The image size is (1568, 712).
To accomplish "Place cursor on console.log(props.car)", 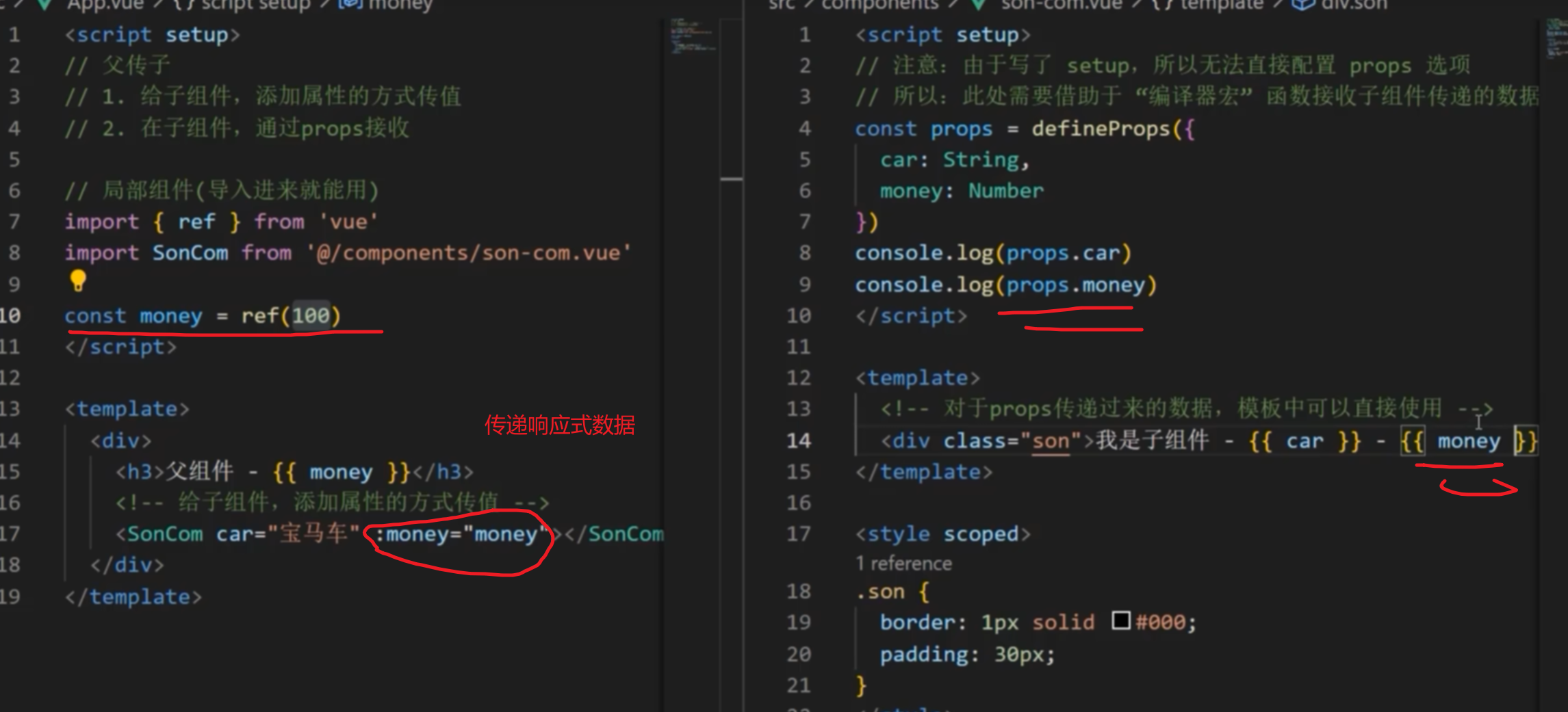I will tap(993, 253).
